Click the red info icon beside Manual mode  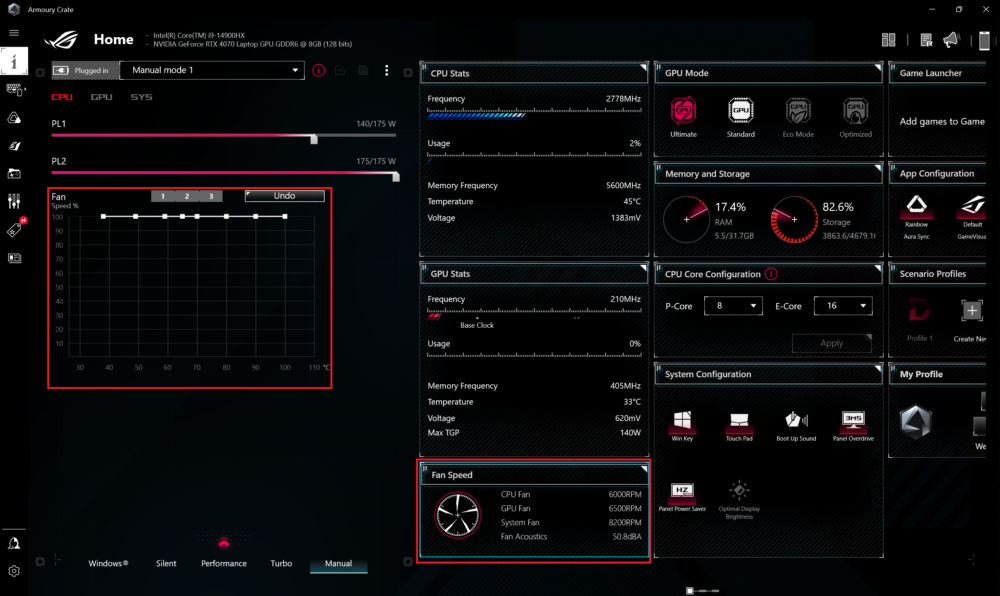pos(319,71)
